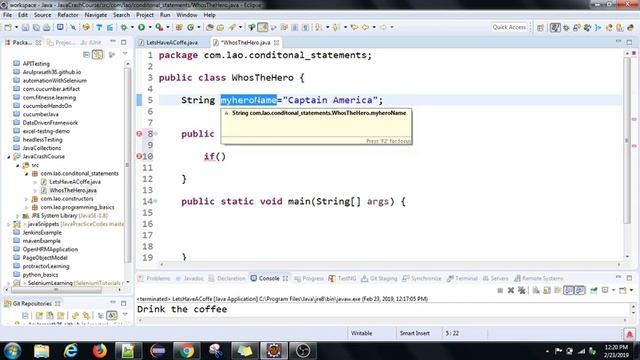The image size is (640, 360).
Task: Click the New Java Package icon
Action: point(179,27)
